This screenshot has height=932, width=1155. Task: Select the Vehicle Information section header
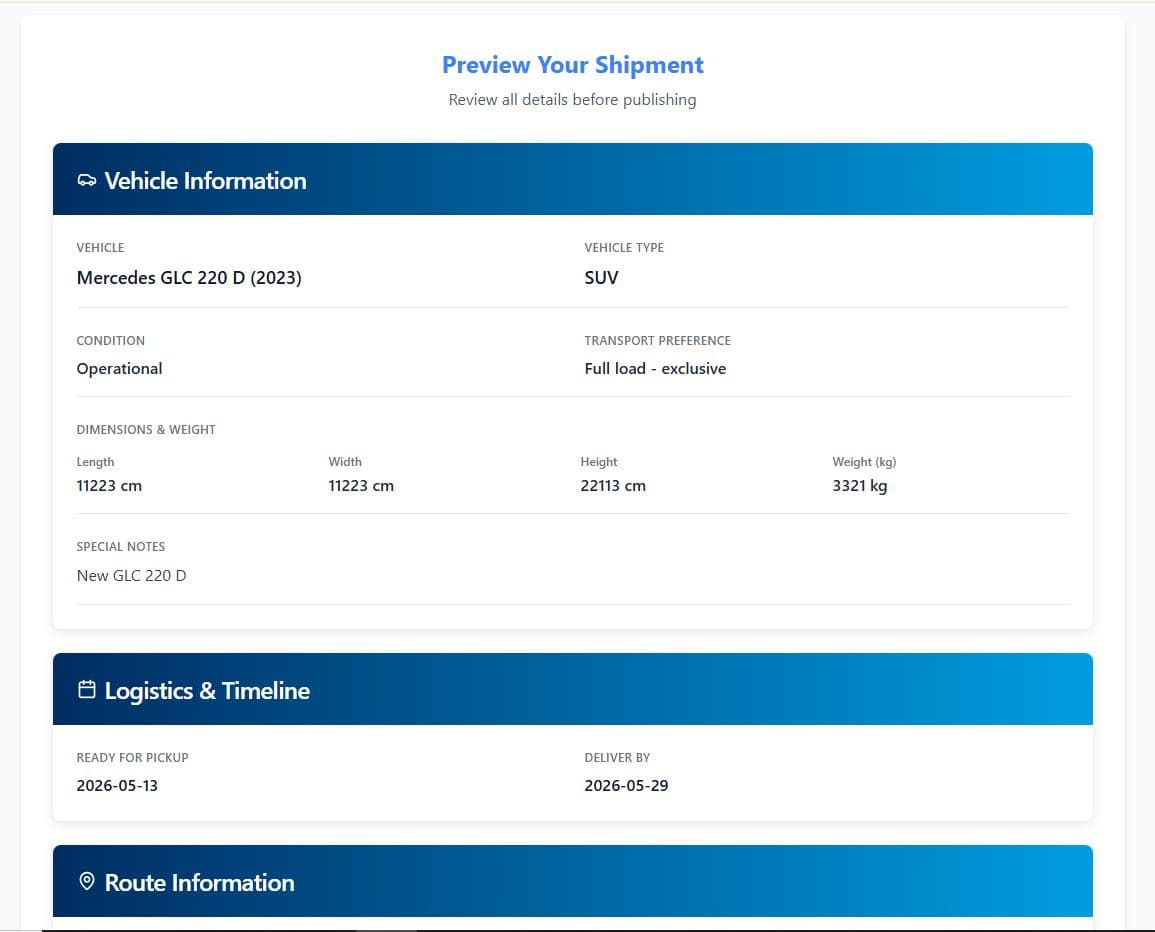pos(572,179)
